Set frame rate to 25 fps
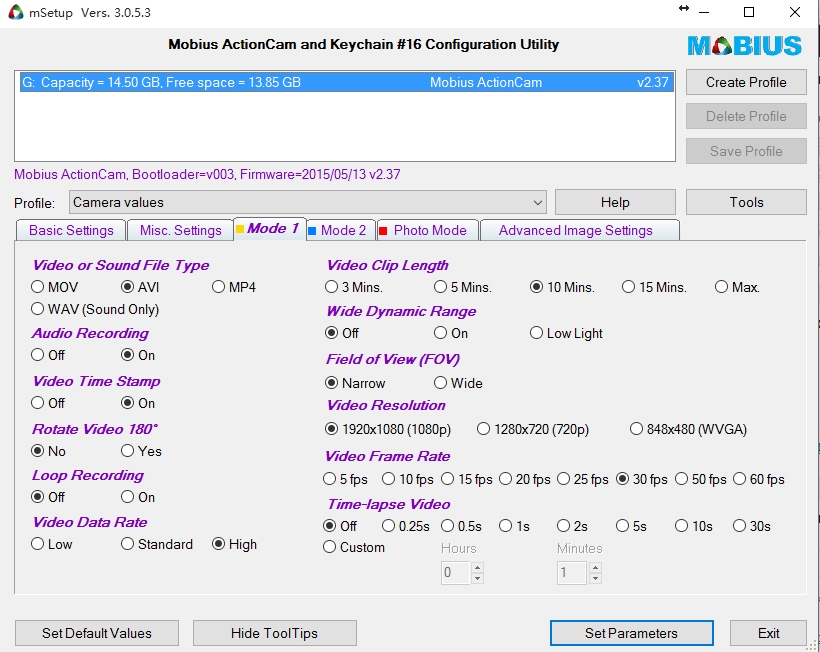Screen dimensions: 820x652 583,479
